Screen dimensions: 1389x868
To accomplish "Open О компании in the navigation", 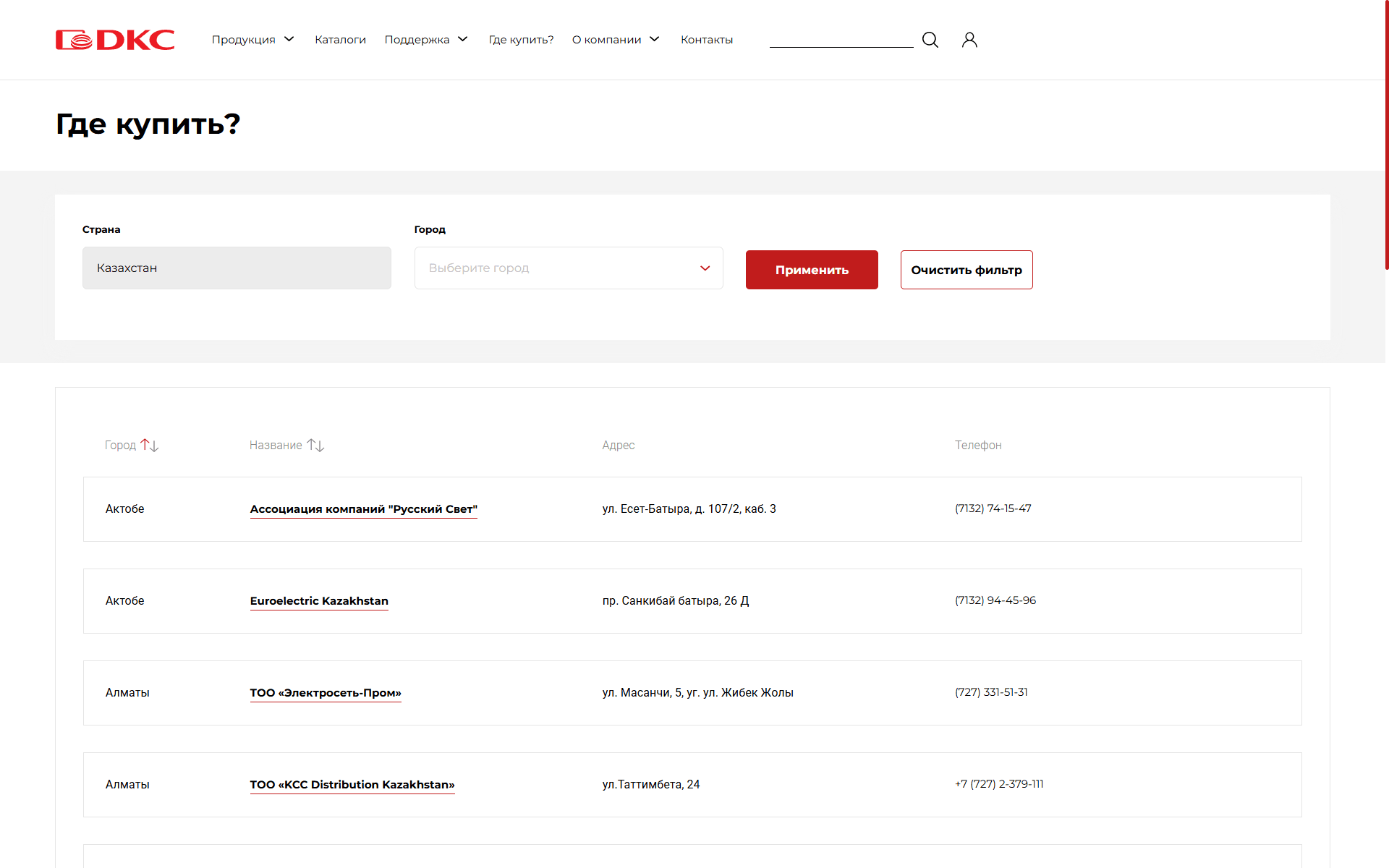I will 607,40.
